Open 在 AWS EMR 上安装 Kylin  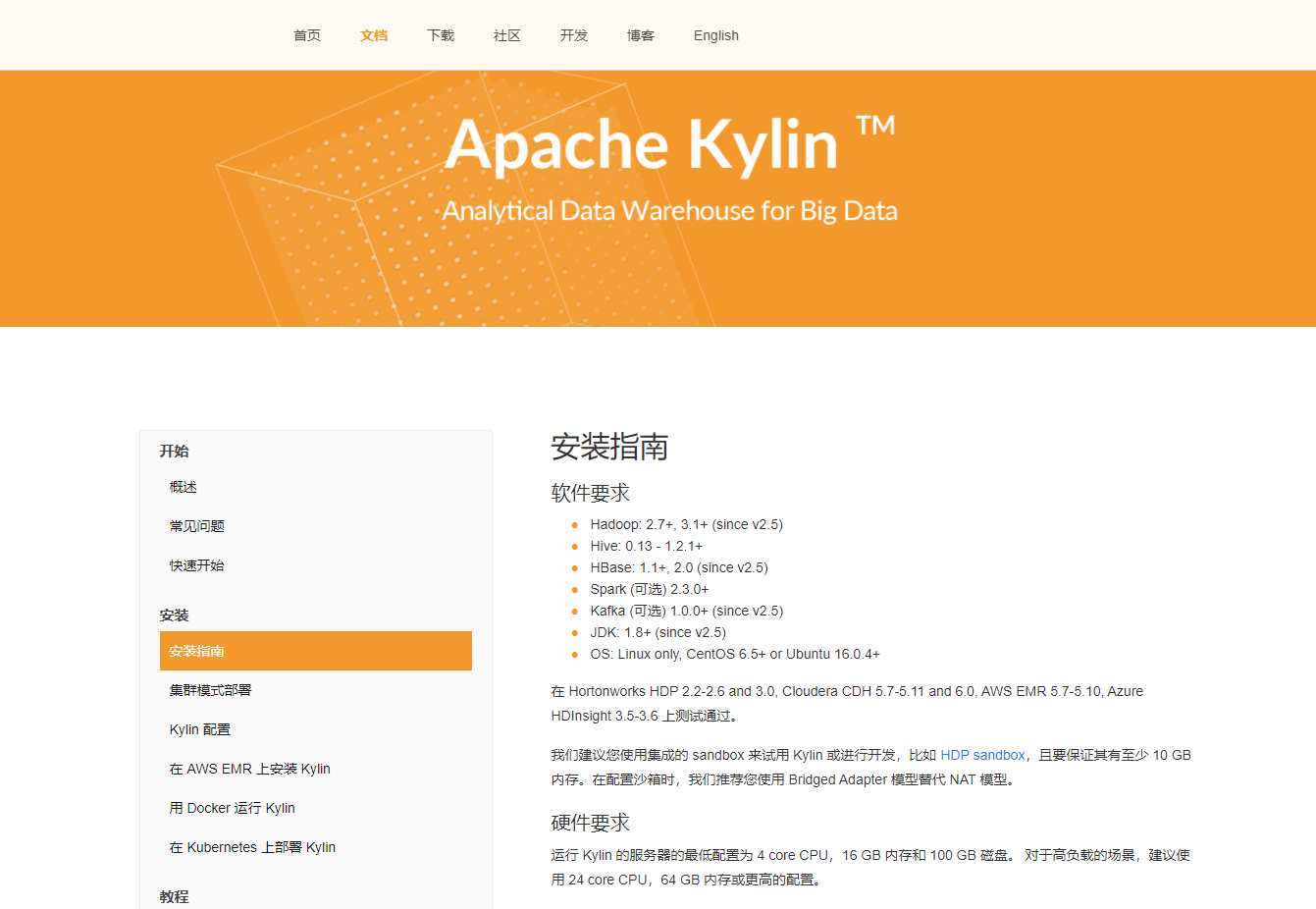coord(250,769)
